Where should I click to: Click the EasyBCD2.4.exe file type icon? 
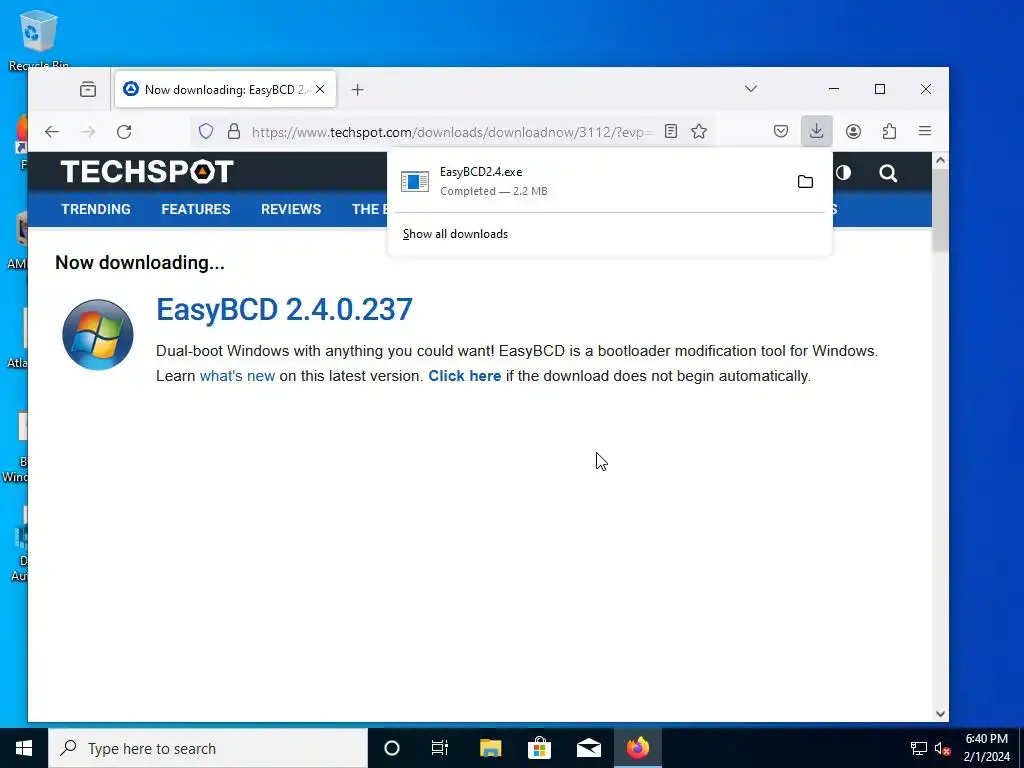pos(415,182)
